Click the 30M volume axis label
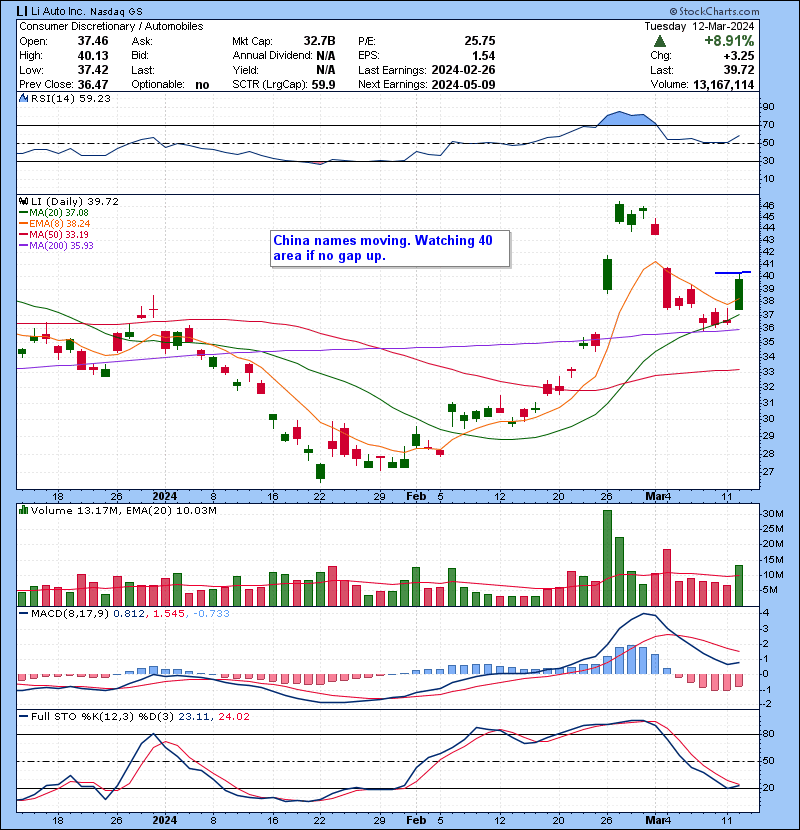 (x=773, y=514)
